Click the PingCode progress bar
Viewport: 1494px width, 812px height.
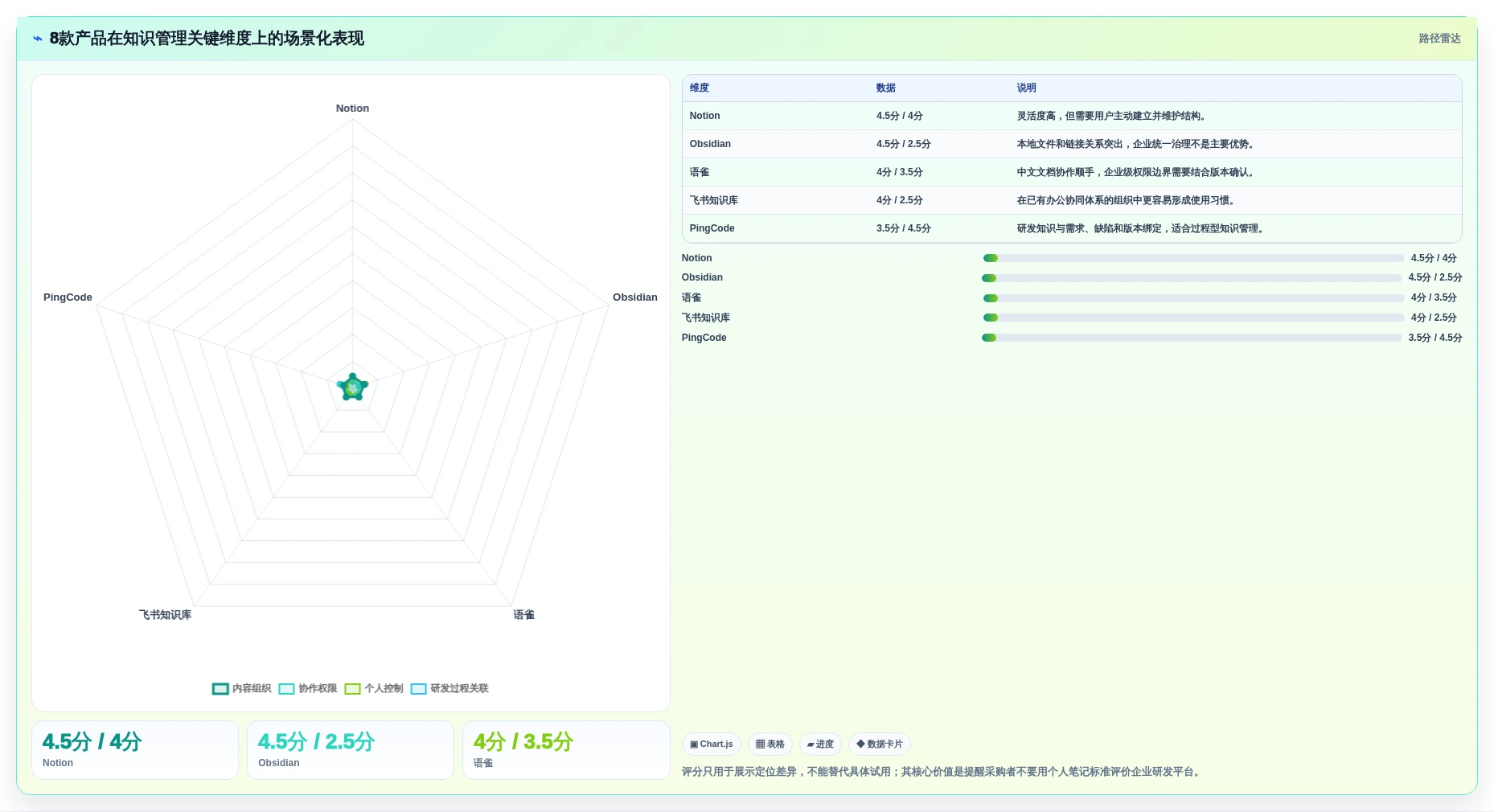(x=1192, y=338)
